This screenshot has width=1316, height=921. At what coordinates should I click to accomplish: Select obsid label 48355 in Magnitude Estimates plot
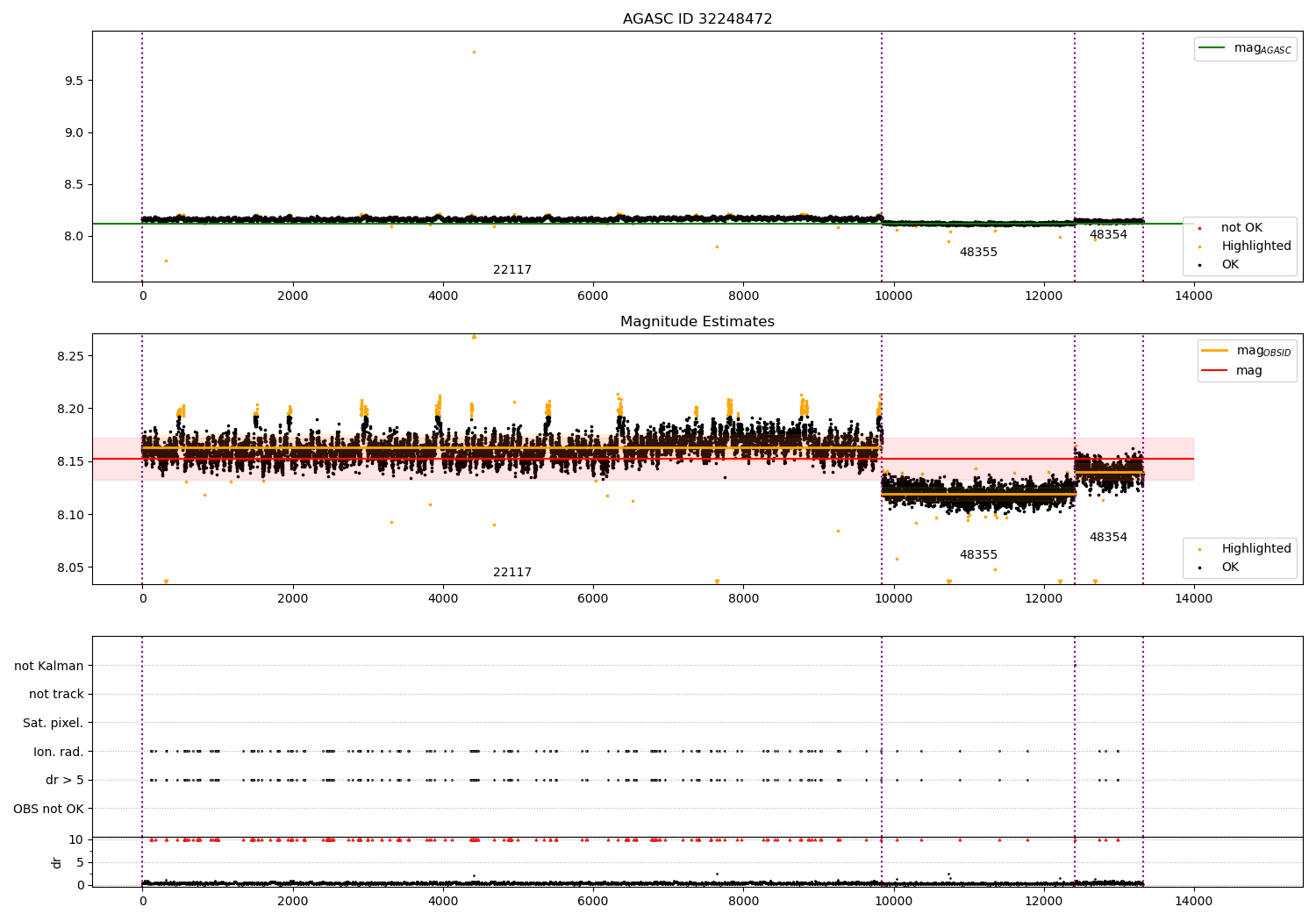point(978,555)
